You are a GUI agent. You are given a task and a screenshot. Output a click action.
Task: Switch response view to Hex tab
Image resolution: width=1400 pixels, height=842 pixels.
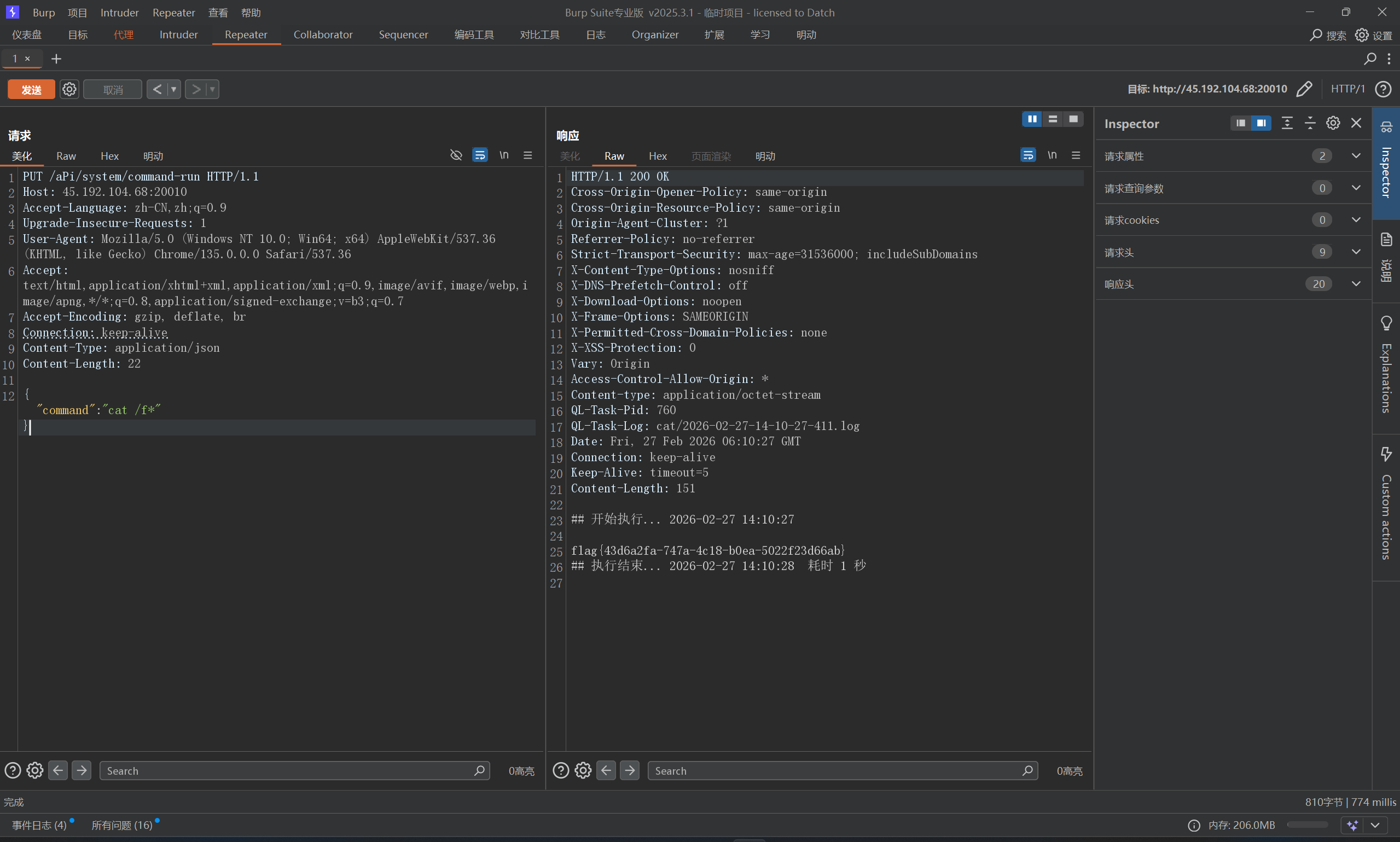(658, 156)
